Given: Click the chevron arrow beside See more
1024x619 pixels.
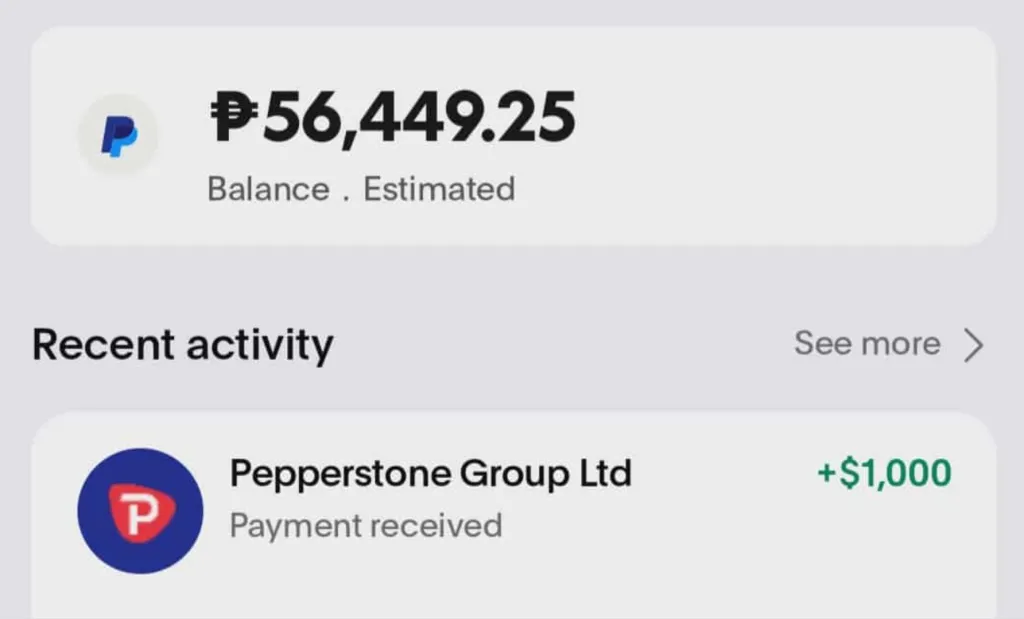Looking at the screenshot, I should (x=973, y=345).
